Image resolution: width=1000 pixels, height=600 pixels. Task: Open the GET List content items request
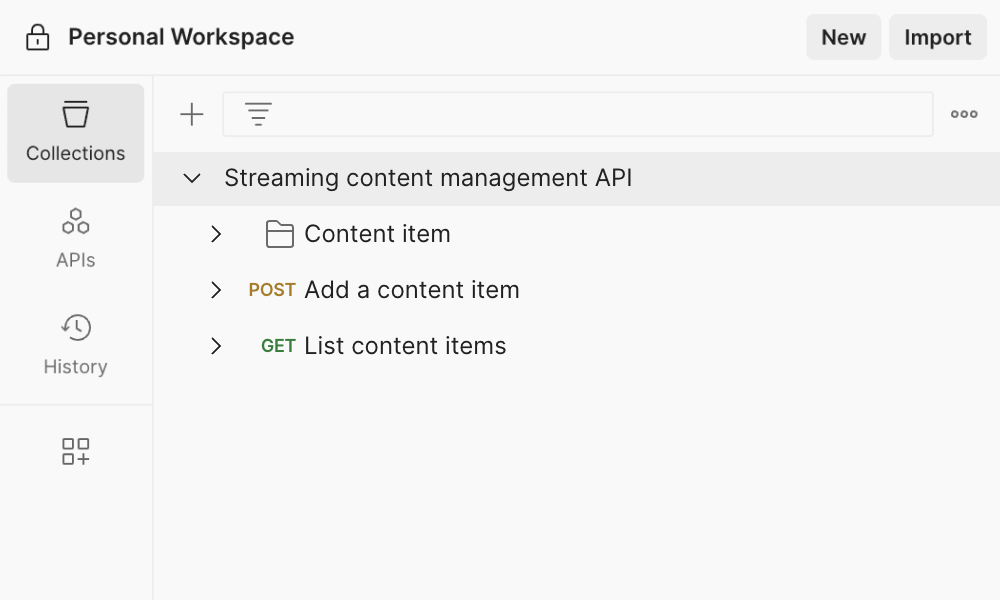[405, 346]
